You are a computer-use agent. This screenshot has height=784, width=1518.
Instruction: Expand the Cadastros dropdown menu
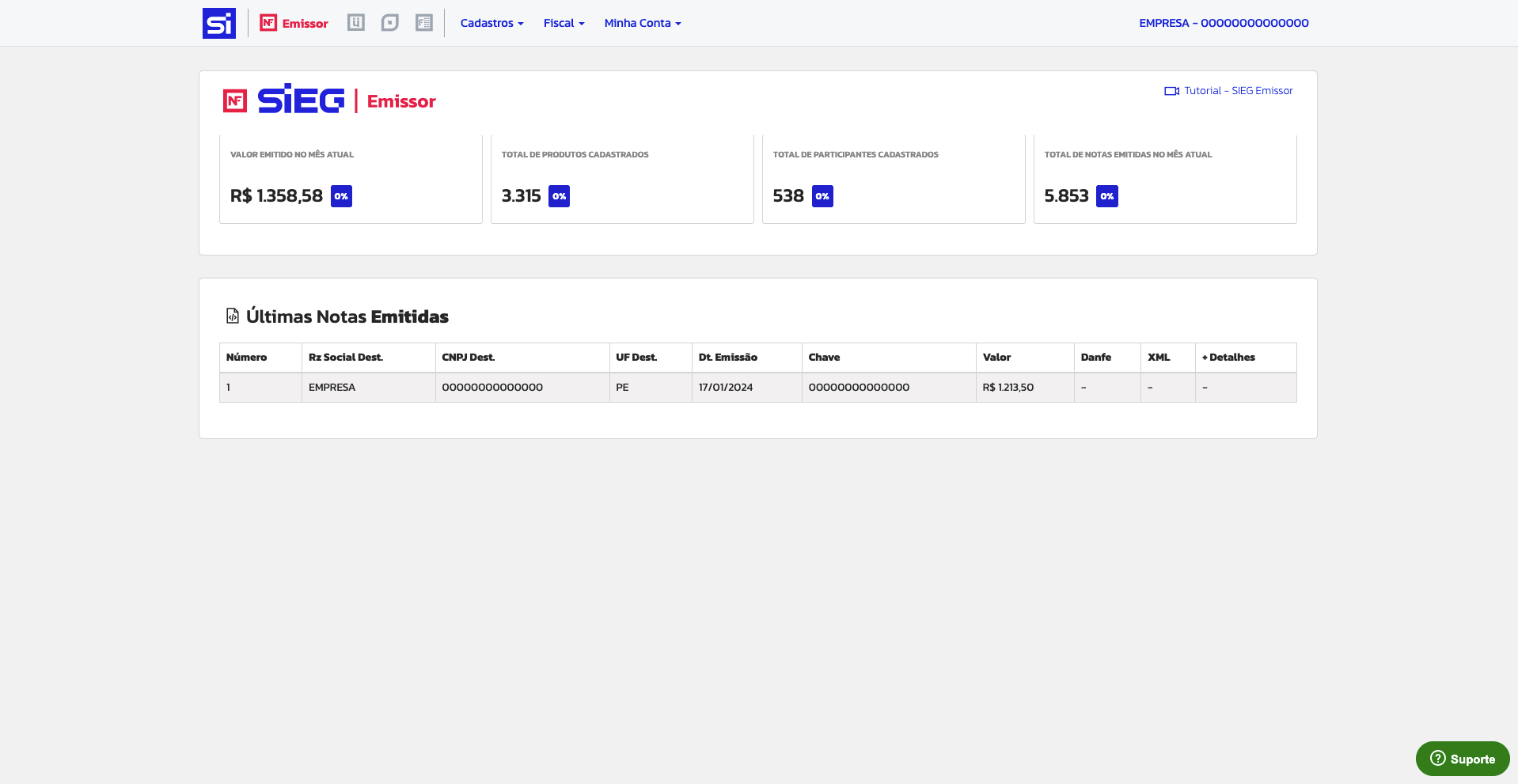pos(491,23)
